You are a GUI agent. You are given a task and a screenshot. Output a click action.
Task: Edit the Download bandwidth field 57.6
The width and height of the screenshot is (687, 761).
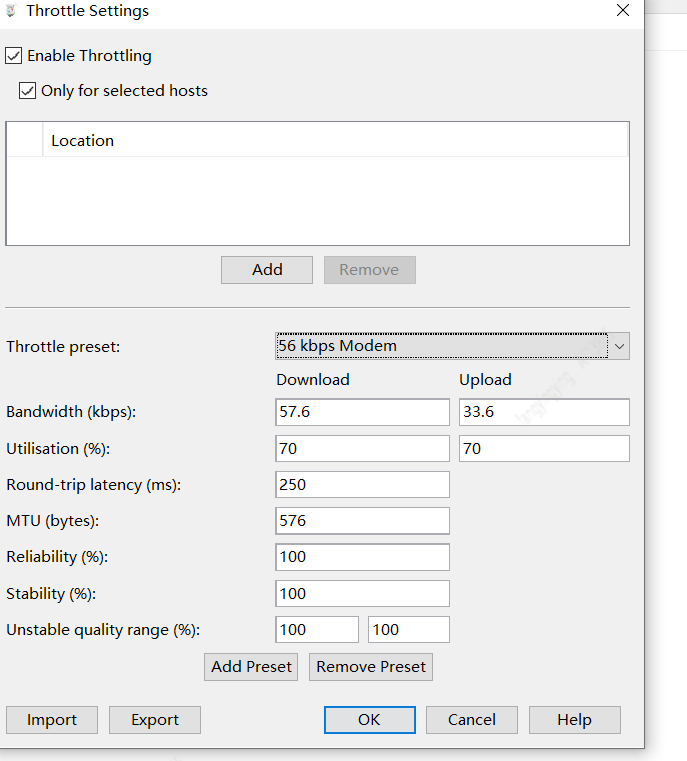coord(362,412)
